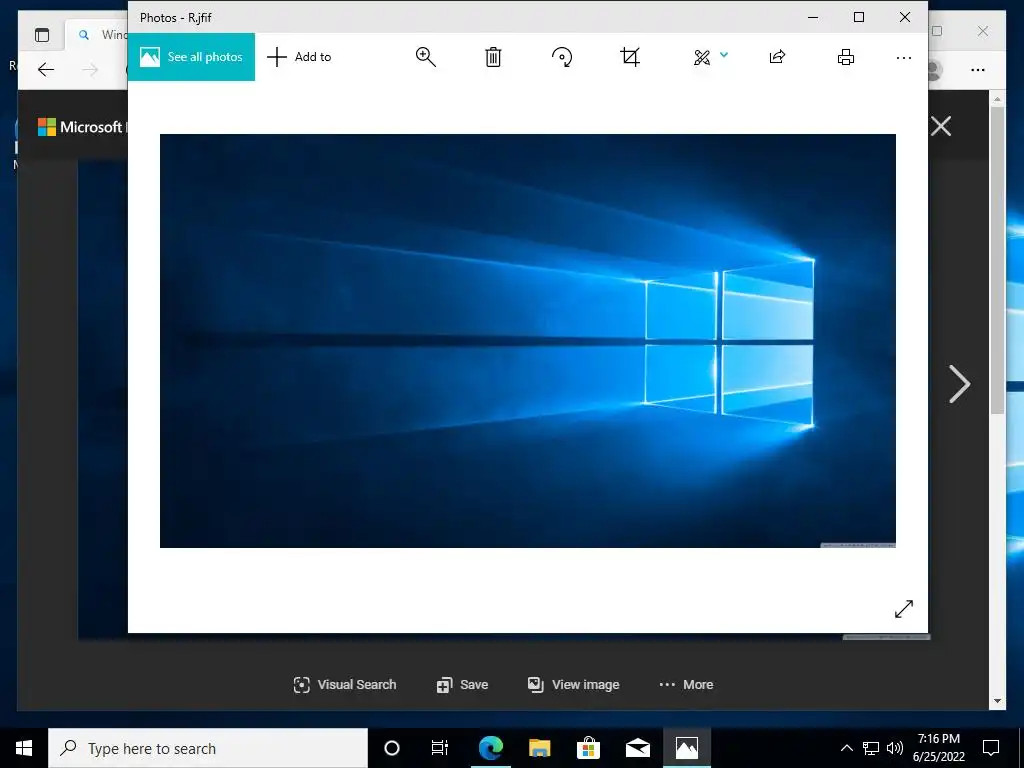Open Microsoft Store from the taskbar
The height and width of the screenshot is (768, 1024).
(588, 748)
